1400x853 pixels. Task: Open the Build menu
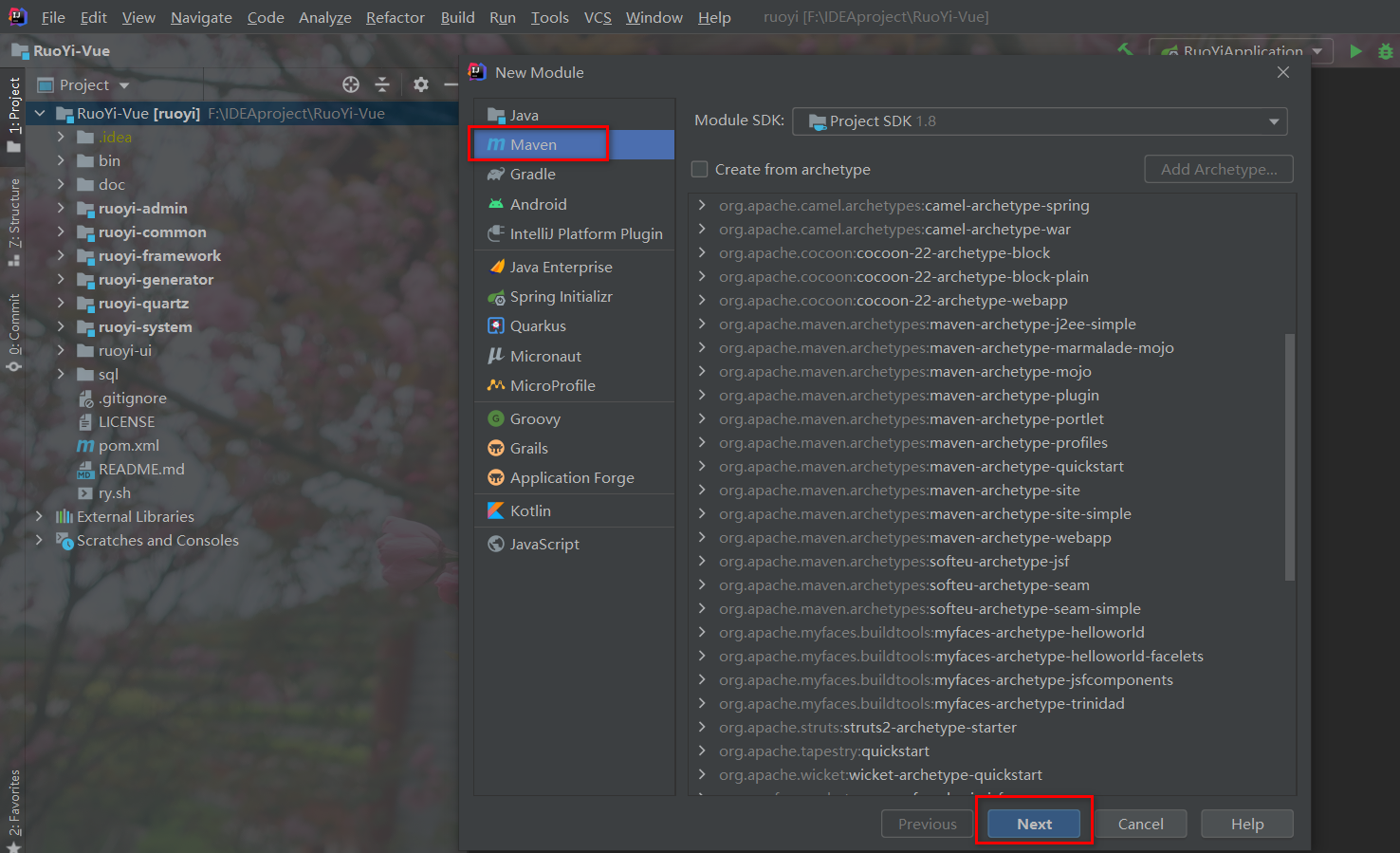pos(457,17)
